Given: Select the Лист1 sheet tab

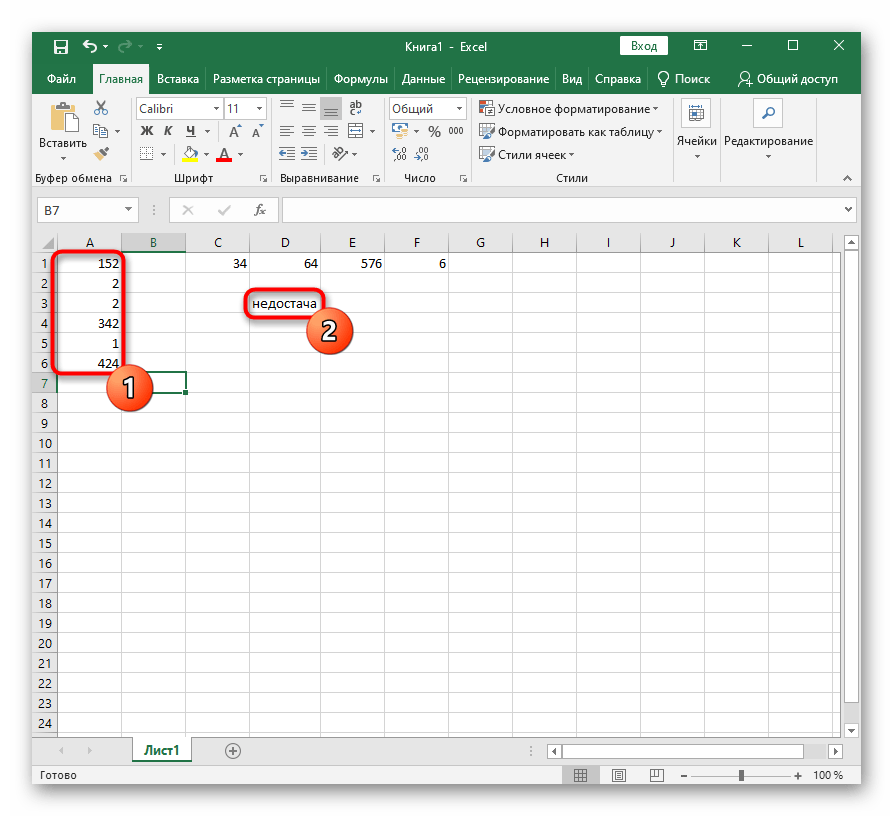Looking at the screenshot, I should coord(162,751).
